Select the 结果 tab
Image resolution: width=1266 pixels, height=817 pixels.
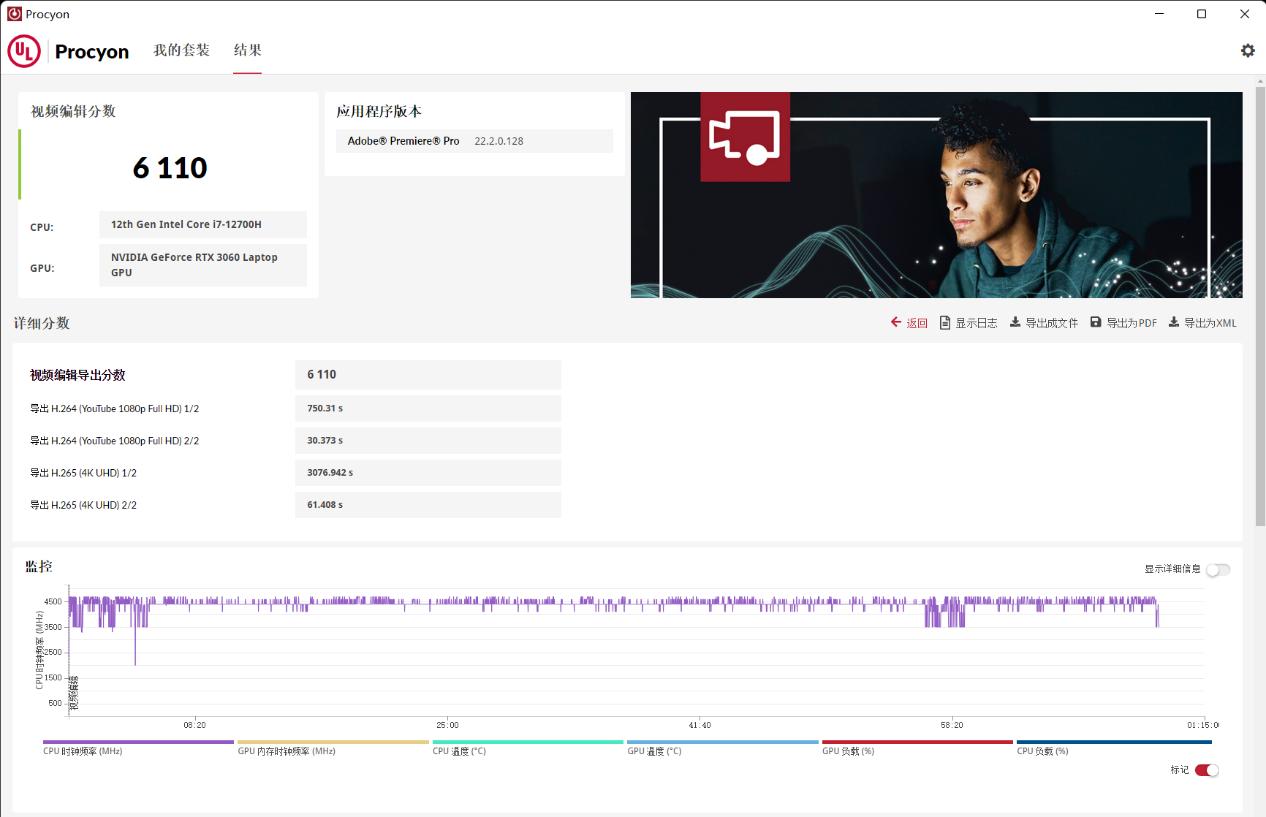(247, 50)
